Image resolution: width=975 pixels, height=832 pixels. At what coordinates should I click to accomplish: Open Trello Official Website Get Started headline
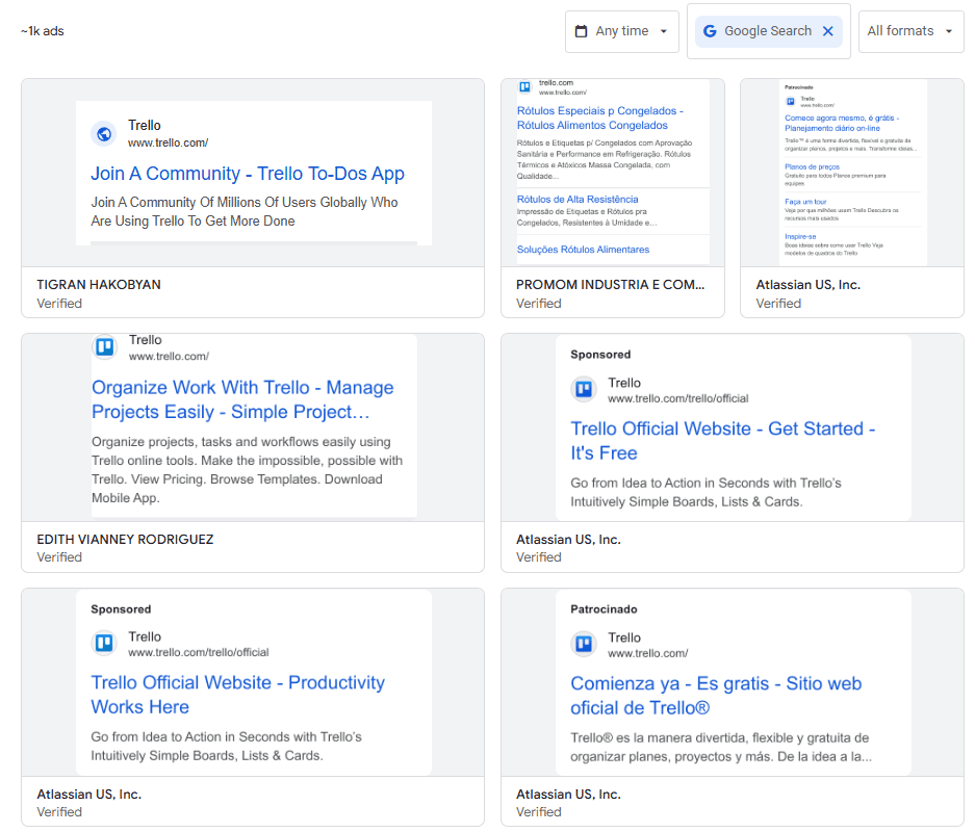pos(723,441)
